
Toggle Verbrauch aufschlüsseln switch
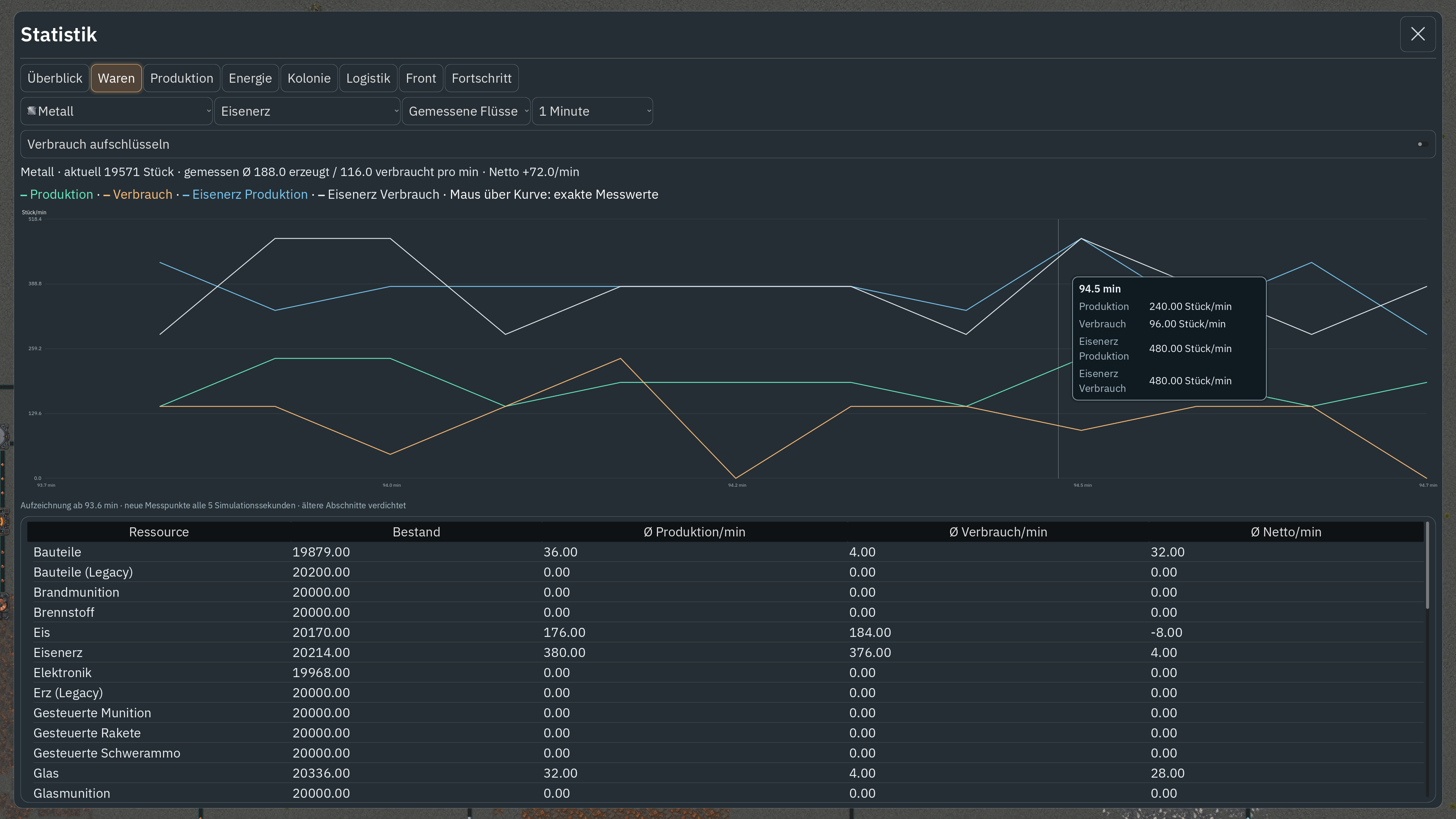[x=1422, y=144]
